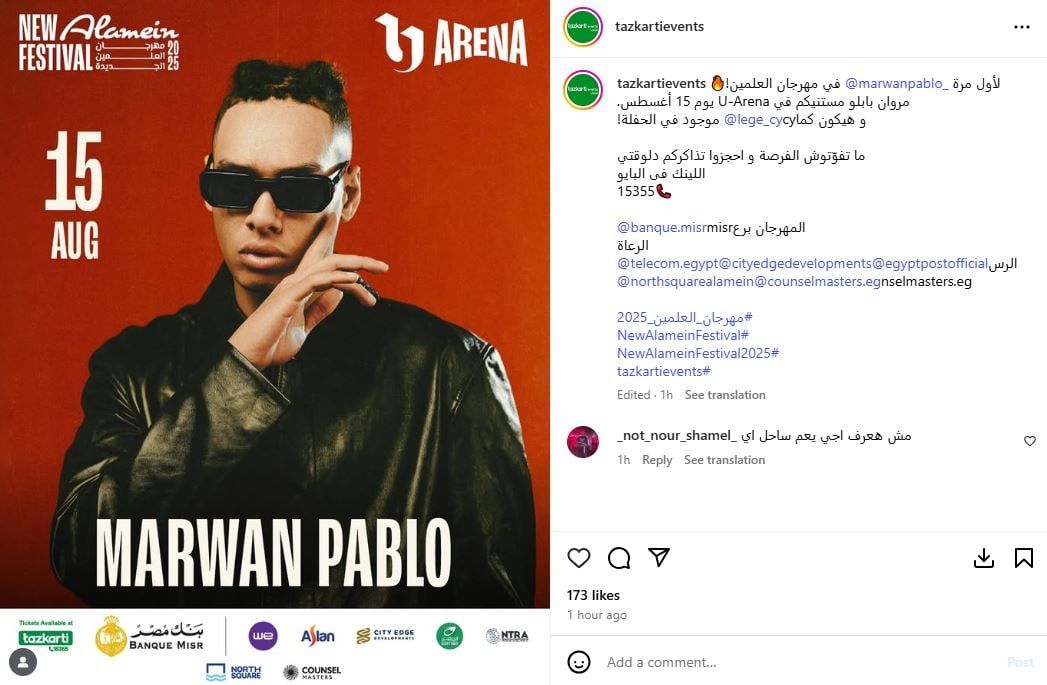Like the _not_nour_shamel_ comment
This screenshot has height=685, width=1047.
tap(1030, 441)
